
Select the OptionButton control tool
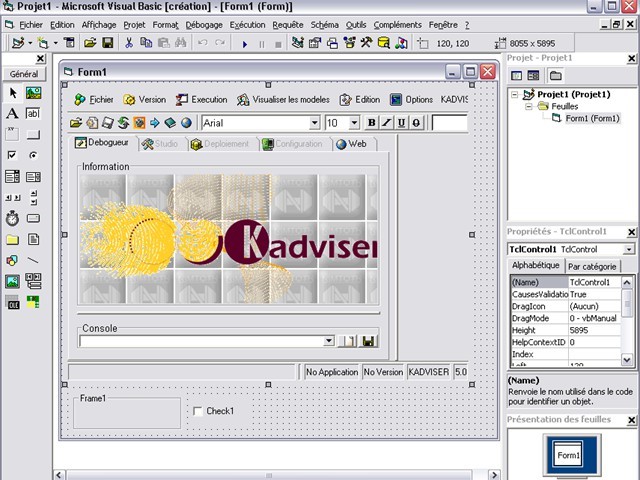(x=33, y=155)
